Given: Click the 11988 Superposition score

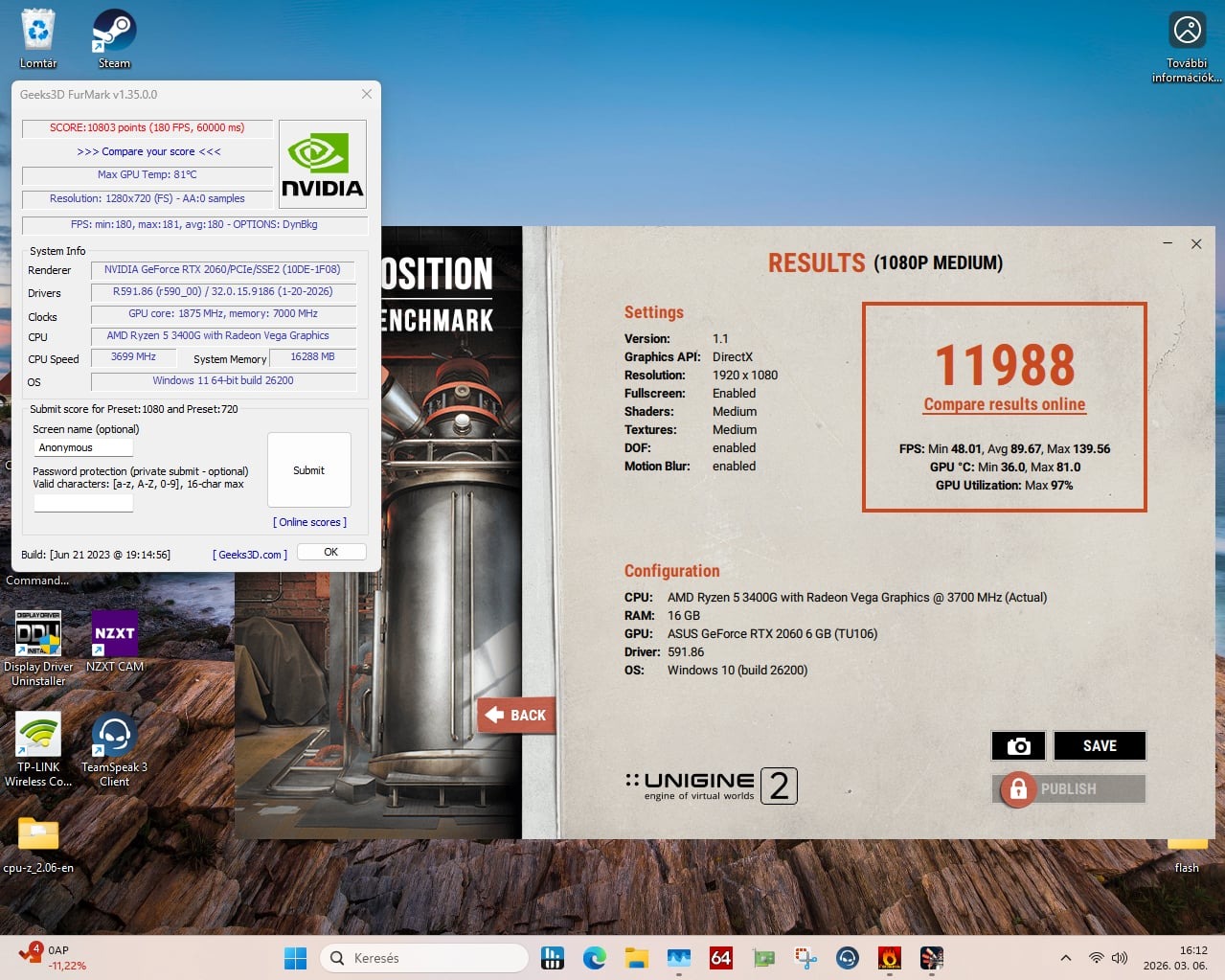Looking at the screenshot, I should pyautogui.click(x=1005, y=364).
